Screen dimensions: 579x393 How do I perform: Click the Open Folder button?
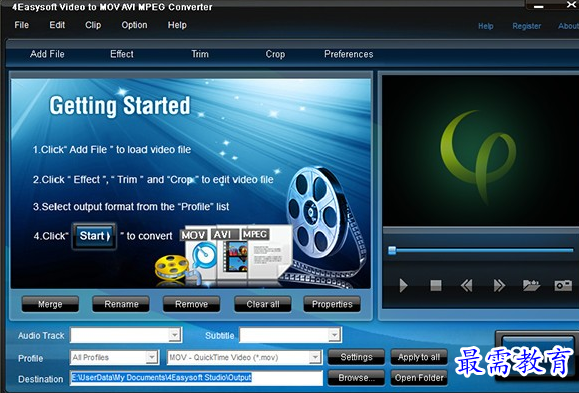pos(419,378)
